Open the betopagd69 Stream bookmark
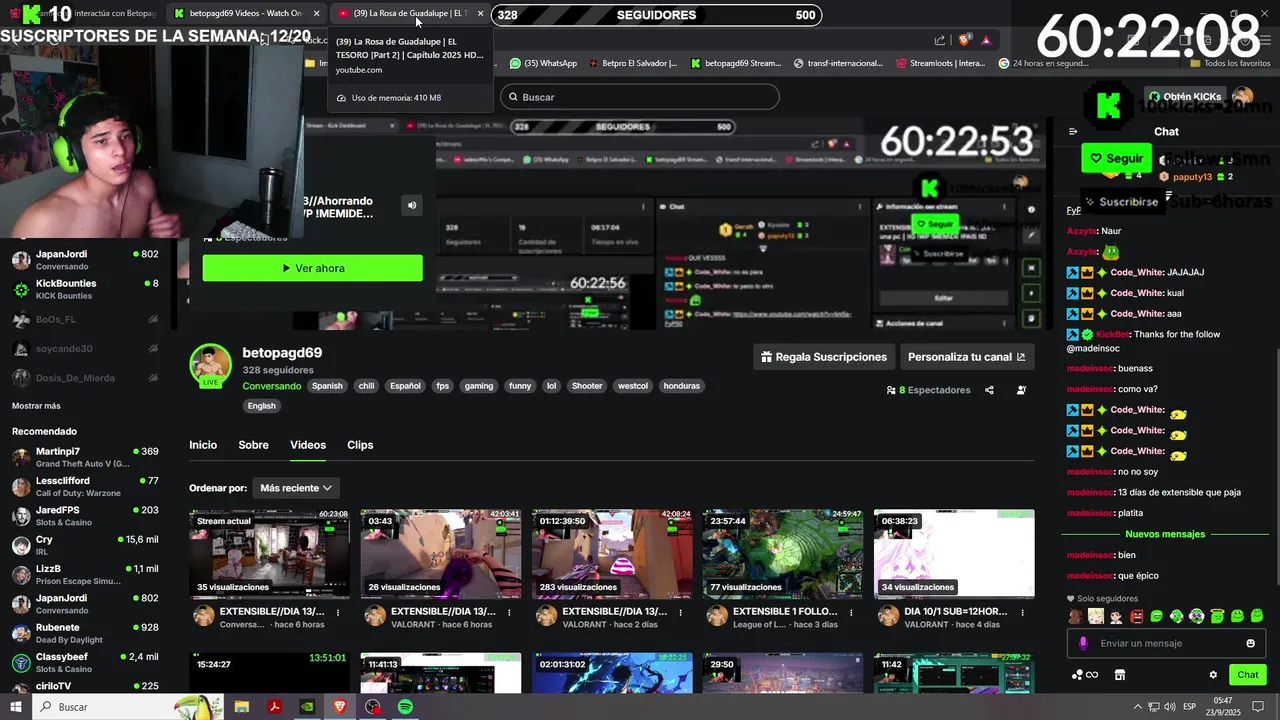1280x720 pixels. 736,63
